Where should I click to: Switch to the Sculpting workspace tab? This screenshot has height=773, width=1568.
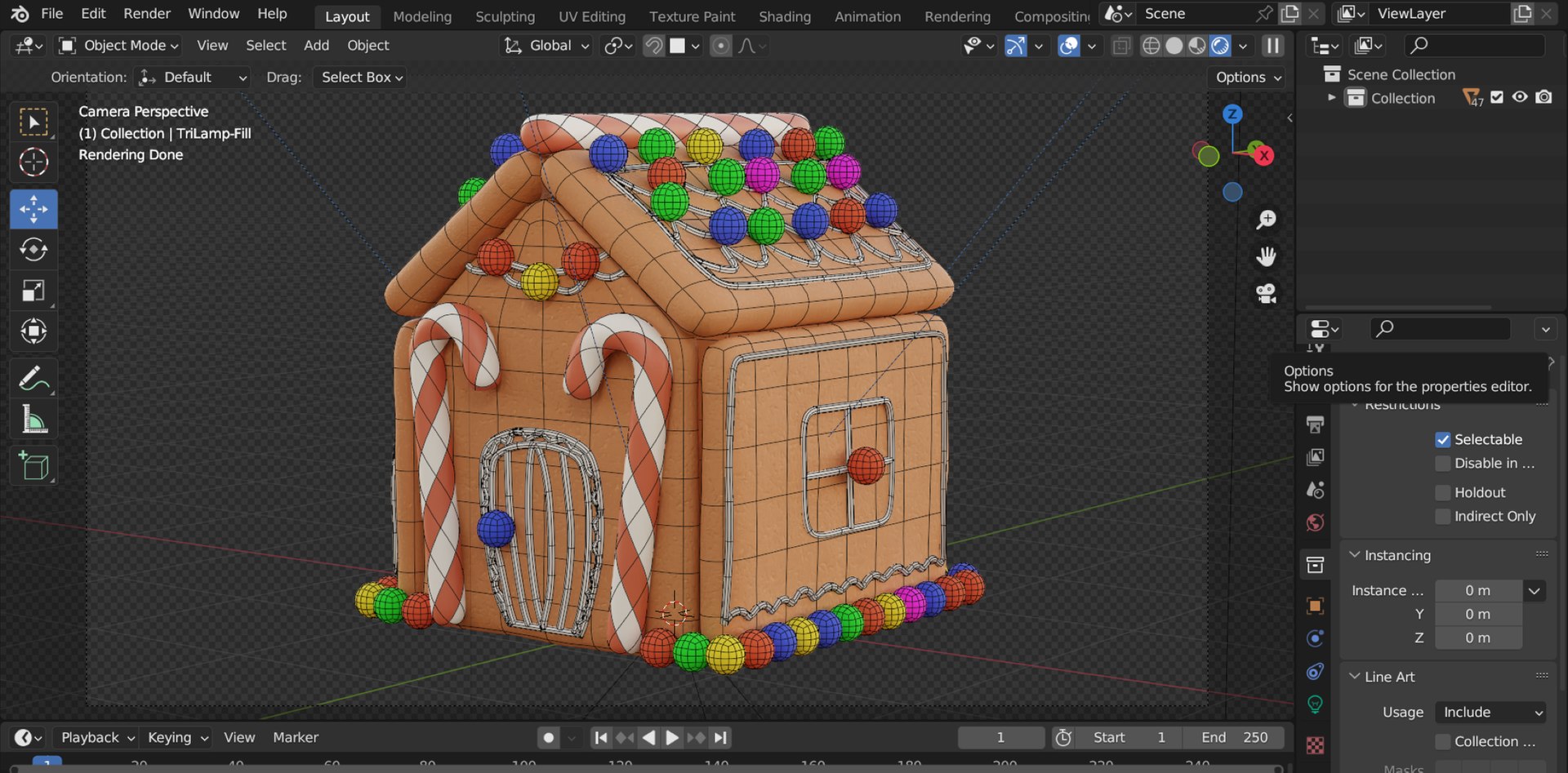coord(505,16)
